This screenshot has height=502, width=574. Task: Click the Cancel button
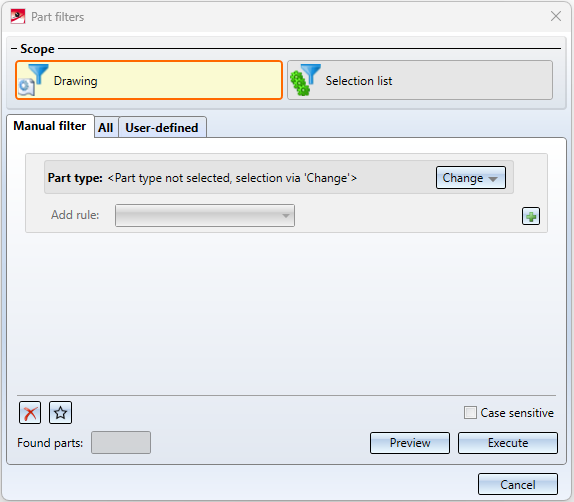click(x=518, y=484)
